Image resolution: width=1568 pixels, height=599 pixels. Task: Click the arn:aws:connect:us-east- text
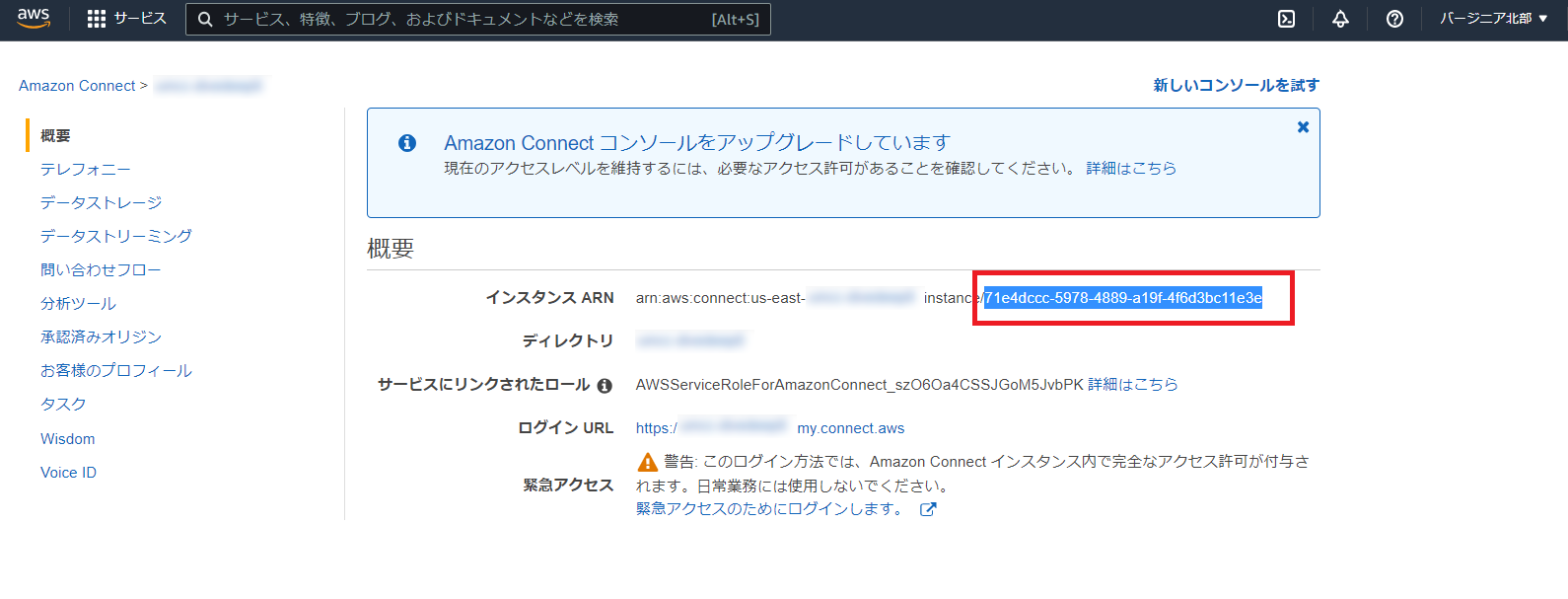point(721,298)
